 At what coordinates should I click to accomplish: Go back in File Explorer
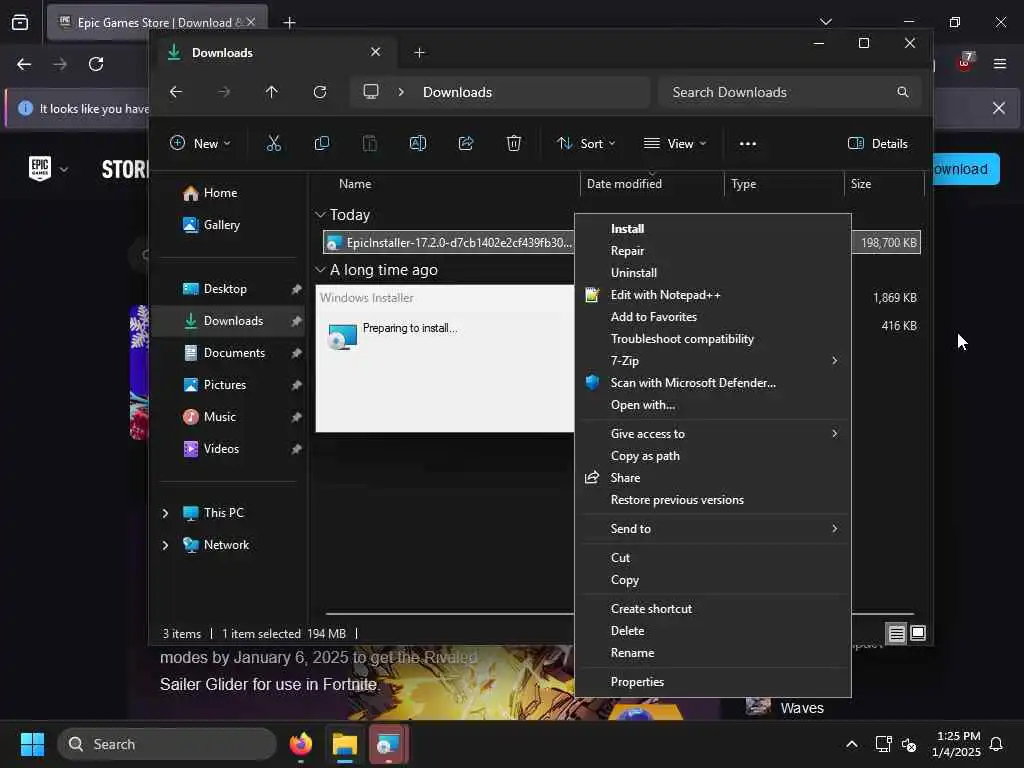(176, 92)
